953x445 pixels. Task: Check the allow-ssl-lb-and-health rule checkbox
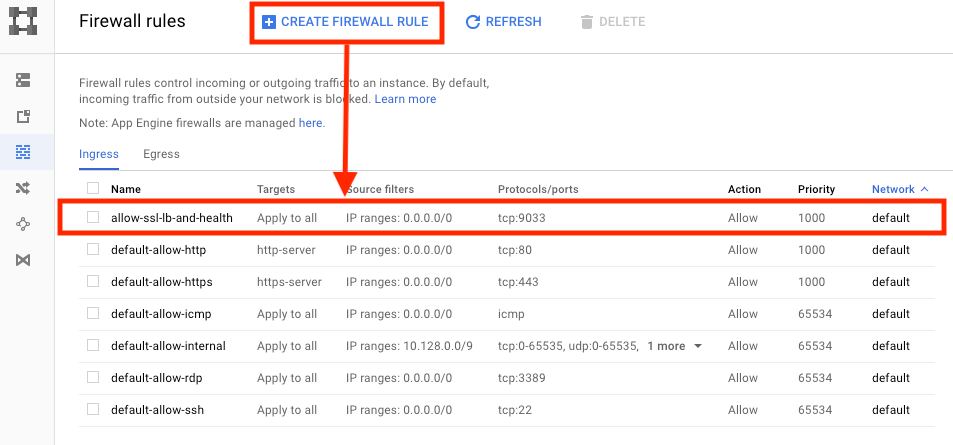93,218
